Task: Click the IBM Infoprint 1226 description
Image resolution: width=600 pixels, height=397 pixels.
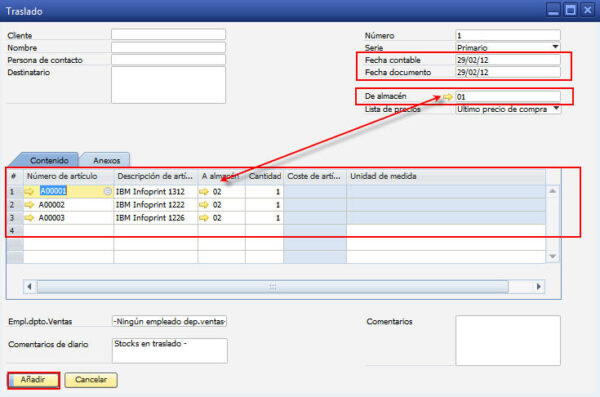Action: click(x=150, y=218)
